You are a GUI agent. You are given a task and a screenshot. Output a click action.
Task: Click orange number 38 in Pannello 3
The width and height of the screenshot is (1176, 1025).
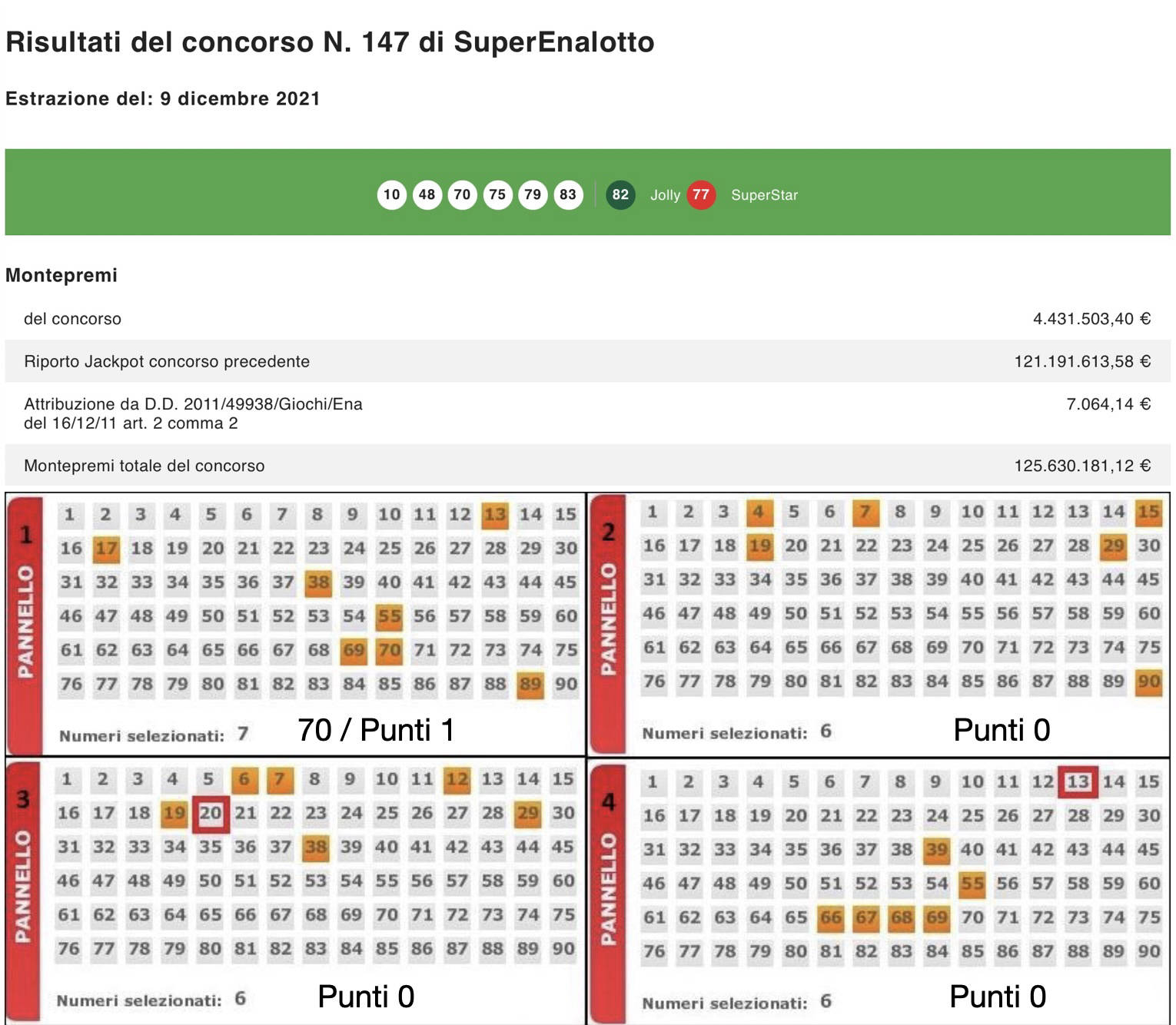coord(316,848)
